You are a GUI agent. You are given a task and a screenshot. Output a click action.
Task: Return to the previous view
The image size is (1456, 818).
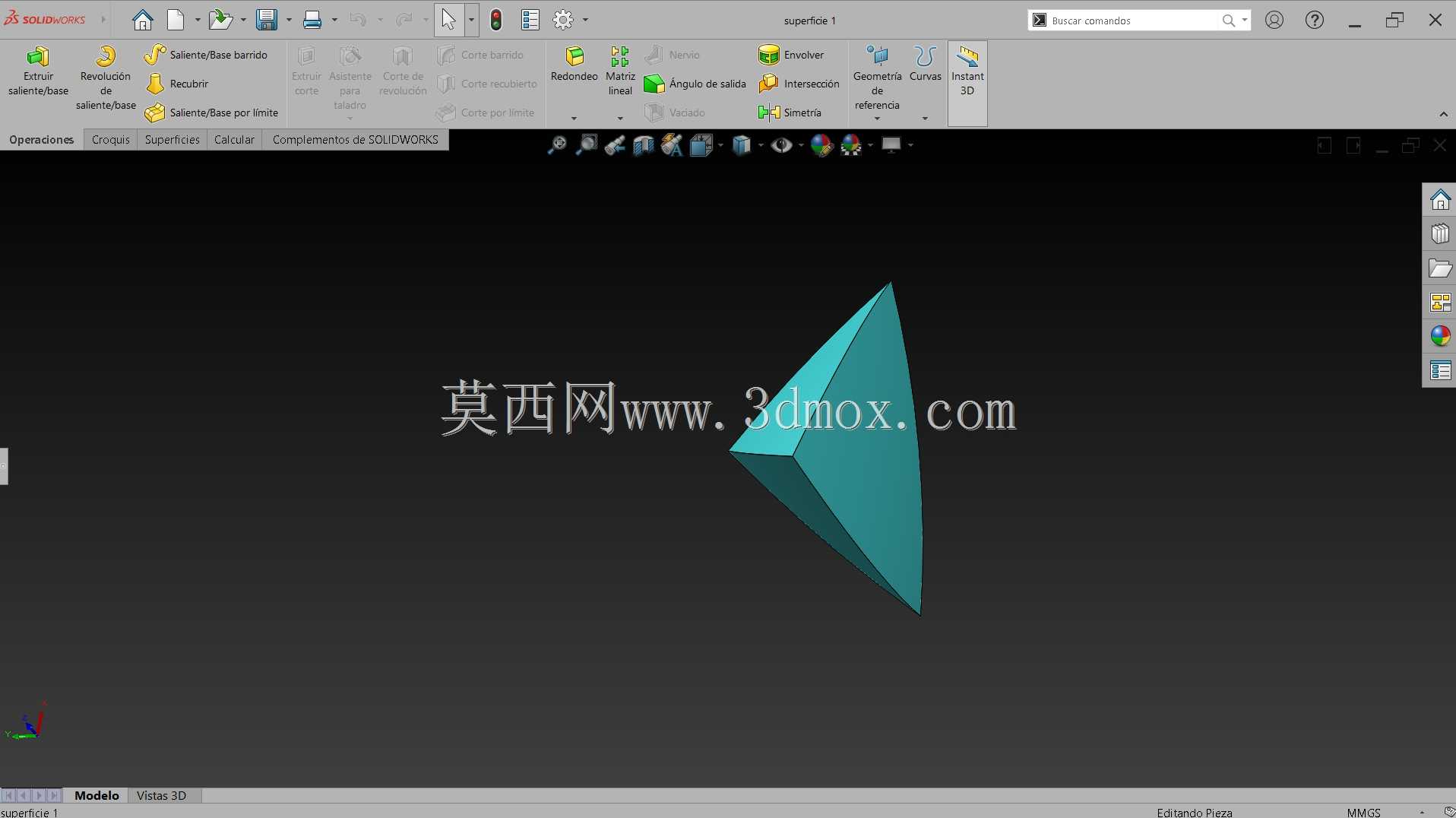[x=615, y=144]
